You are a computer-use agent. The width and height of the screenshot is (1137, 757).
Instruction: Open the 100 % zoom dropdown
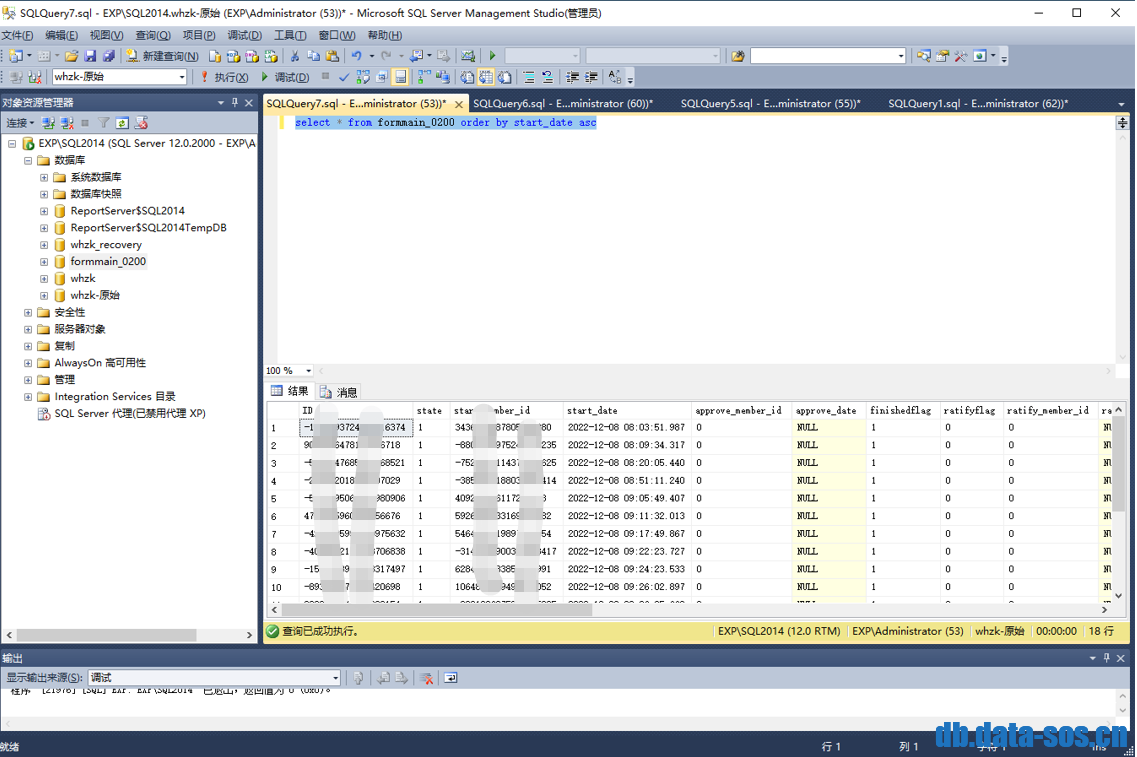pos(308,371)
